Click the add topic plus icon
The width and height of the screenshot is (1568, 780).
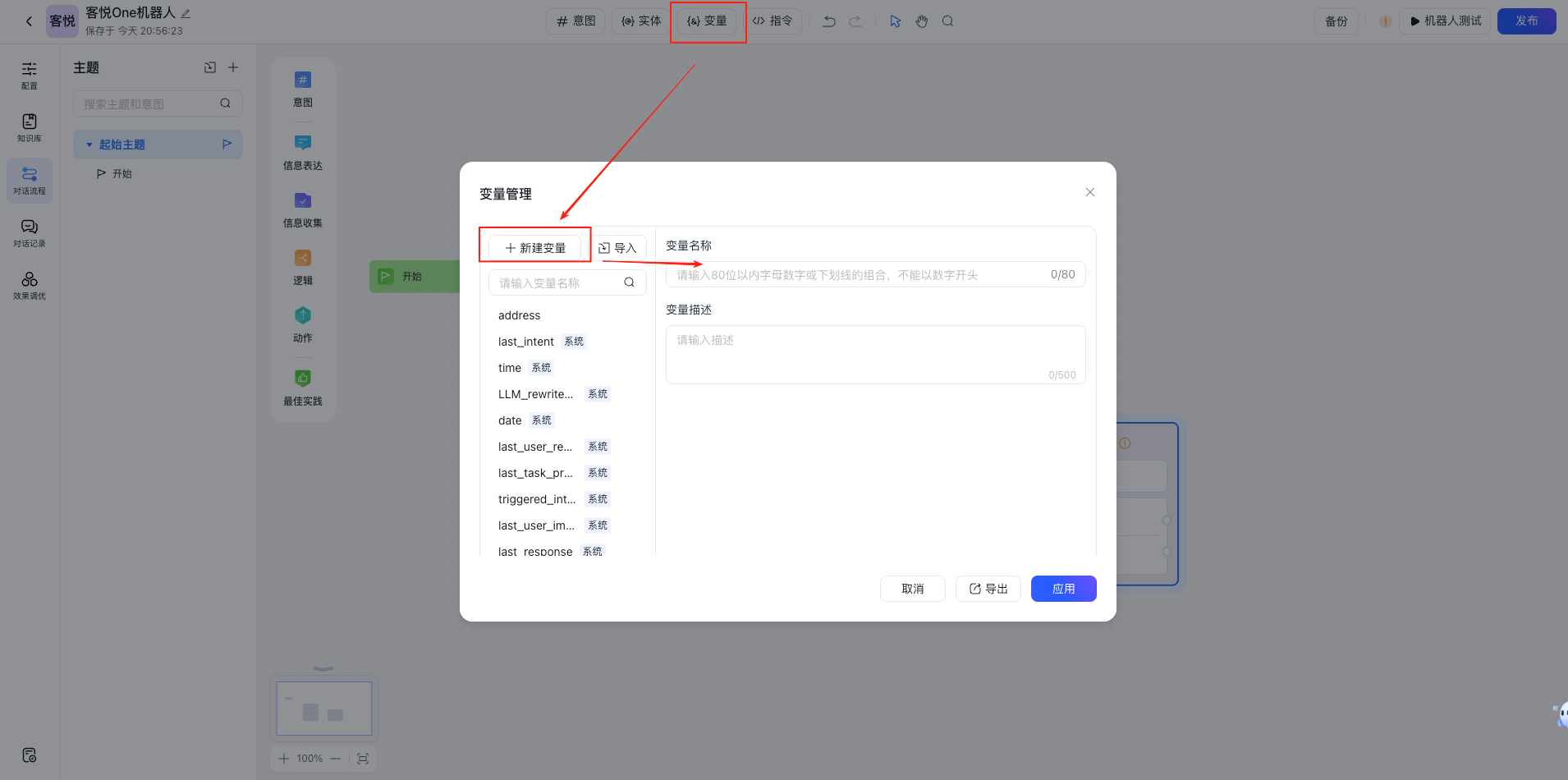[x=233, y=67]
